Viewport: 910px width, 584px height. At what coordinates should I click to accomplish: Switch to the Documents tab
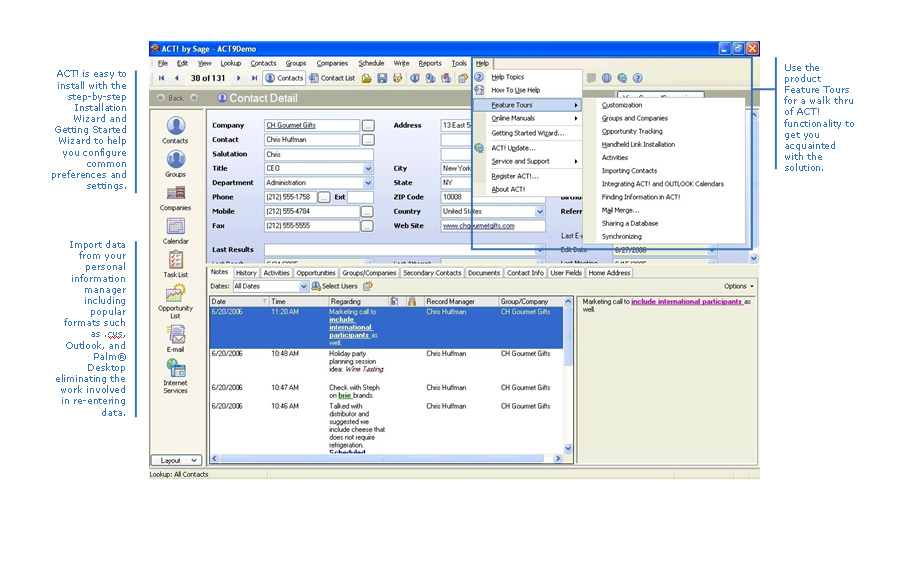484,273
